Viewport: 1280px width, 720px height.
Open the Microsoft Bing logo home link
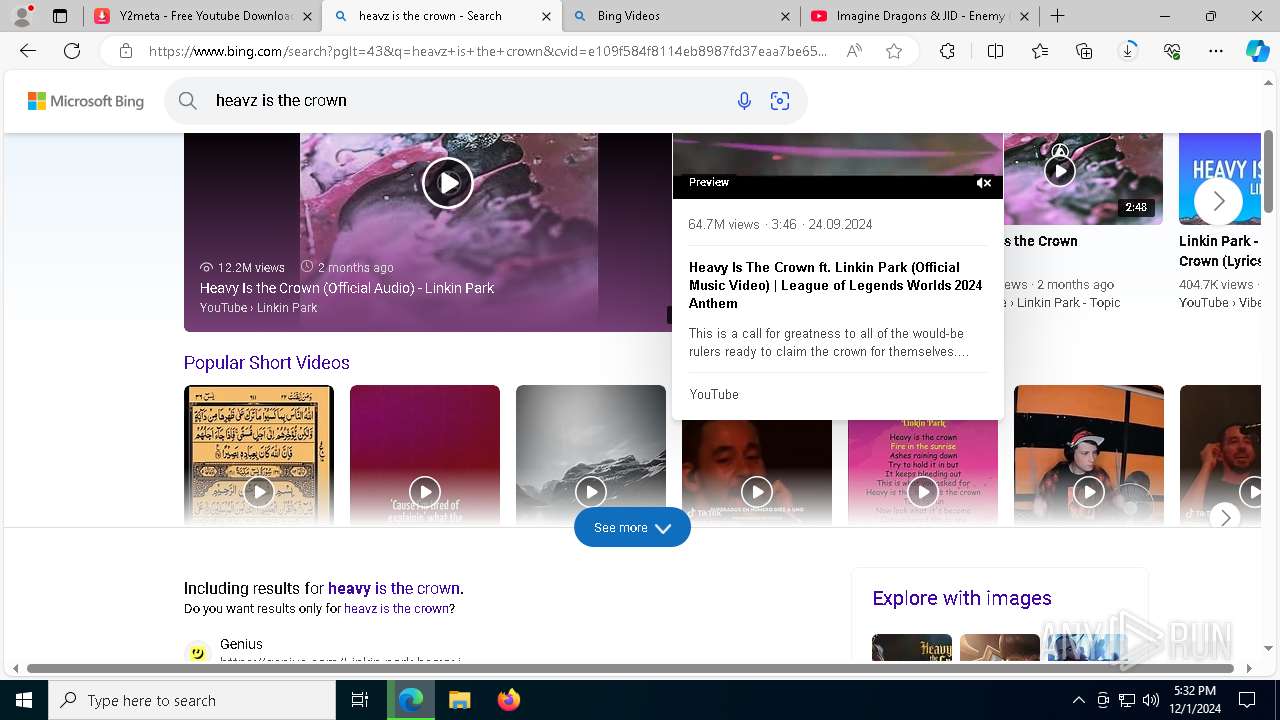click(86, 101)
